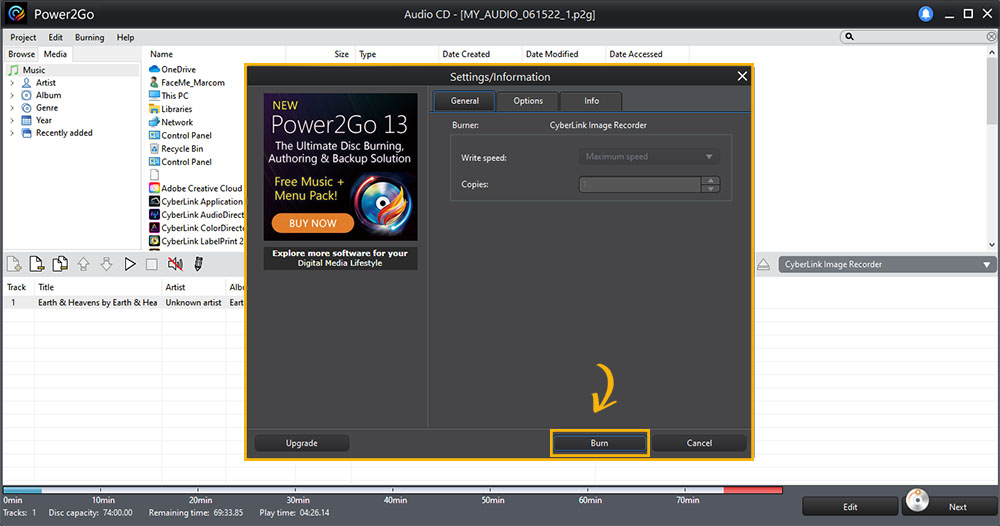Open the Help menu
This screenshot has width=1000, height=526.
click(x=126, y=38)
